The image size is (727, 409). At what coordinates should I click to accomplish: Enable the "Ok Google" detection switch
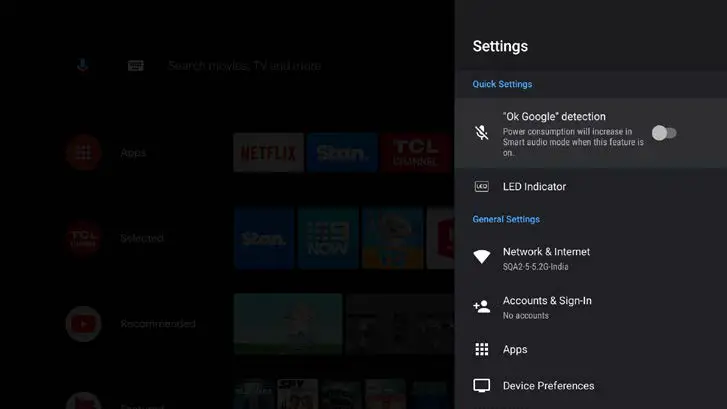point(663,133)
